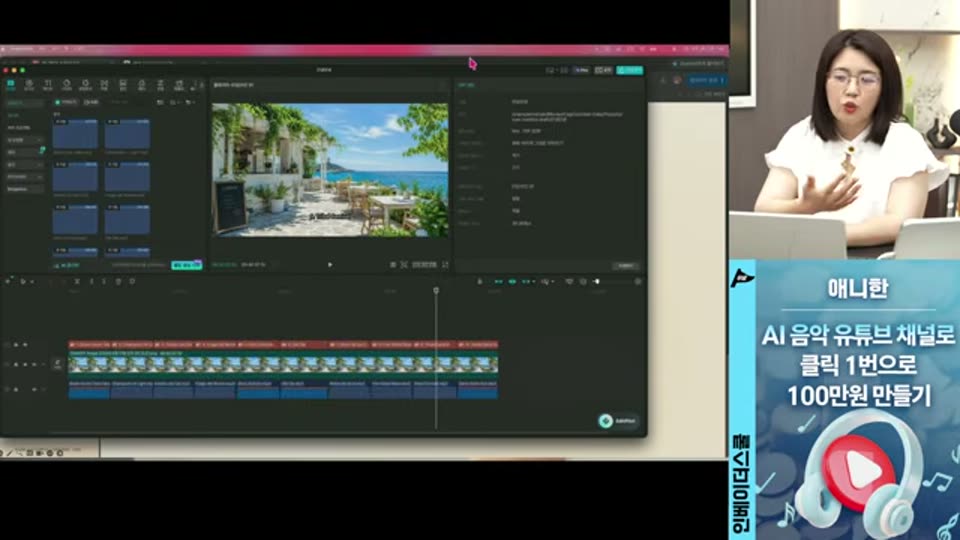Click the timeline playhead handle

pos(436,290)
